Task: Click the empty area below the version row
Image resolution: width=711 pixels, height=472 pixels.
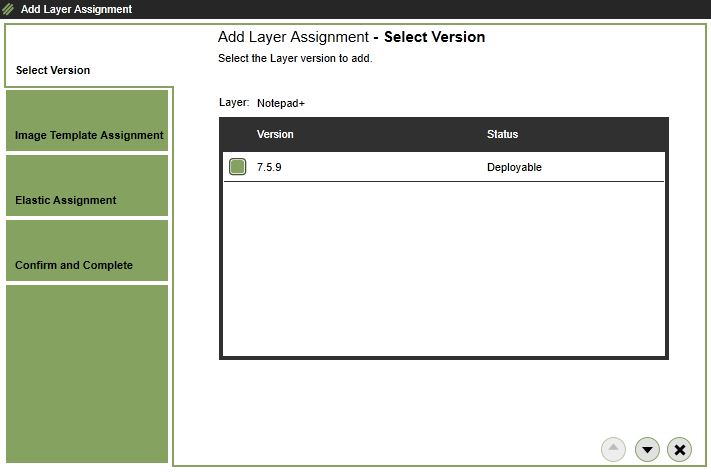Action: pos(443,268)
